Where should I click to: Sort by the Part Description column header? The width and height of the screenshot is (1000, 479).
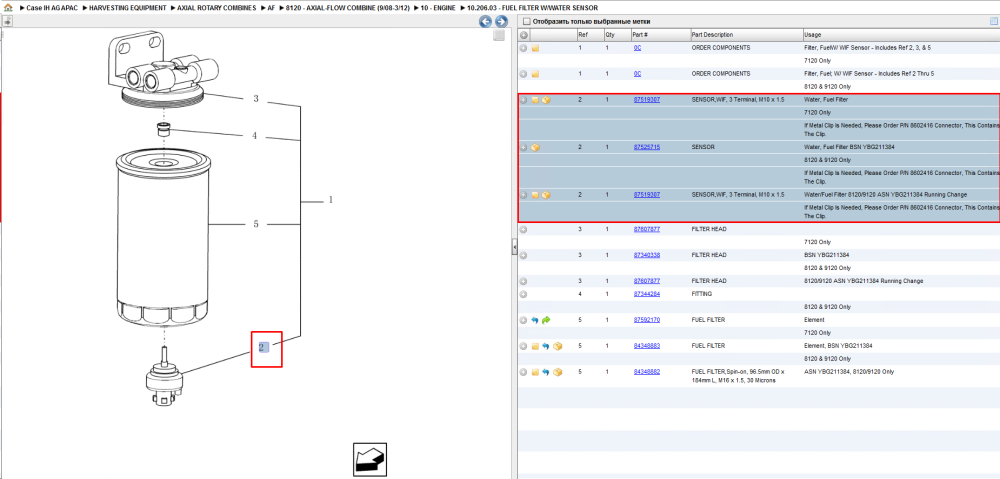pyautogui.click(x=746, y=34)
